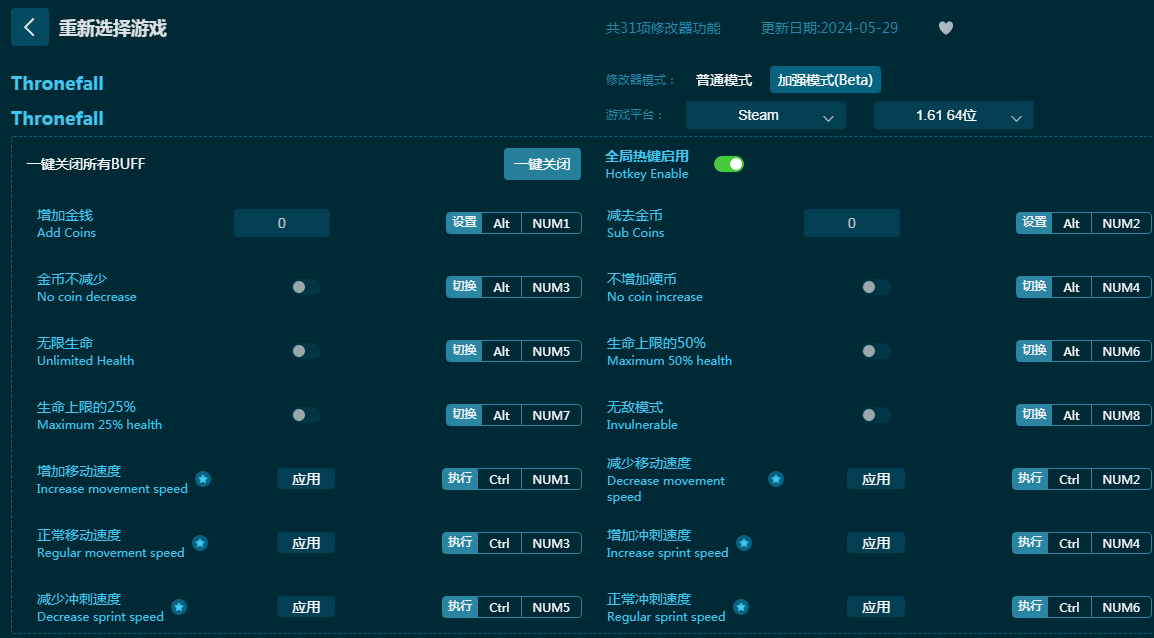Click the NUM1 key for Add Coins
Screen dimensions: 1154x638
(x=551, y=223)
